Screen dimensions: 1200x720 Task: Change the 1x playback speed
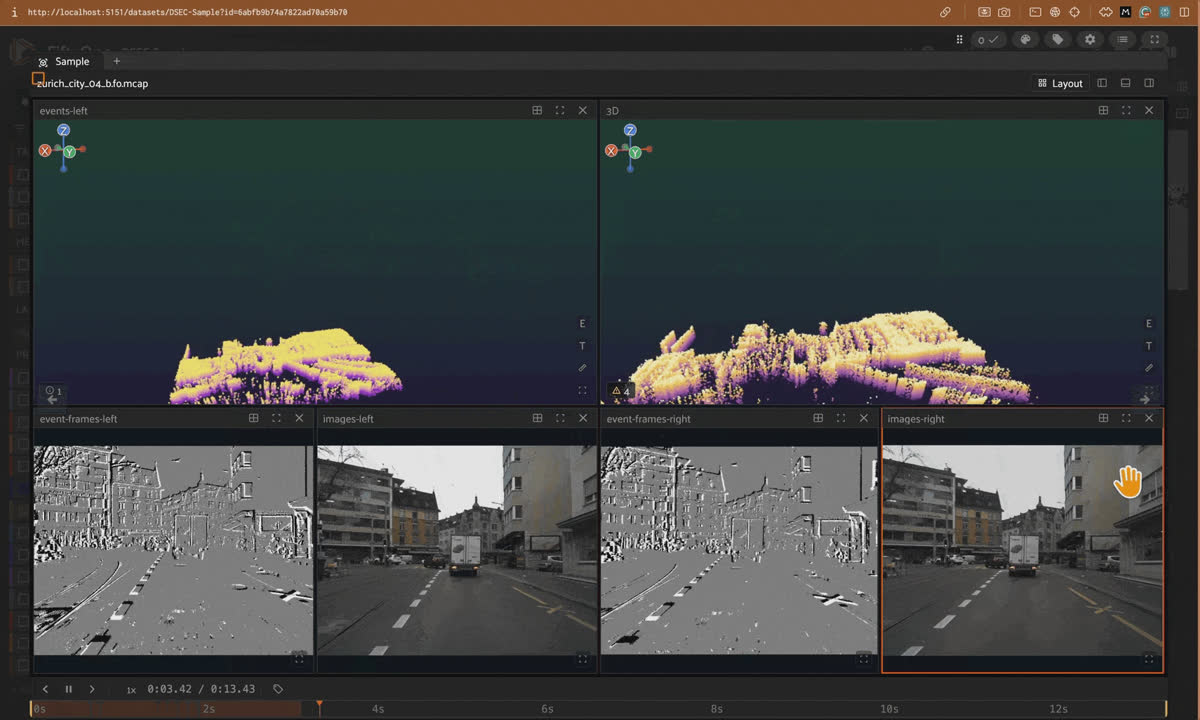pyautogui.click(x=131, y=690)
